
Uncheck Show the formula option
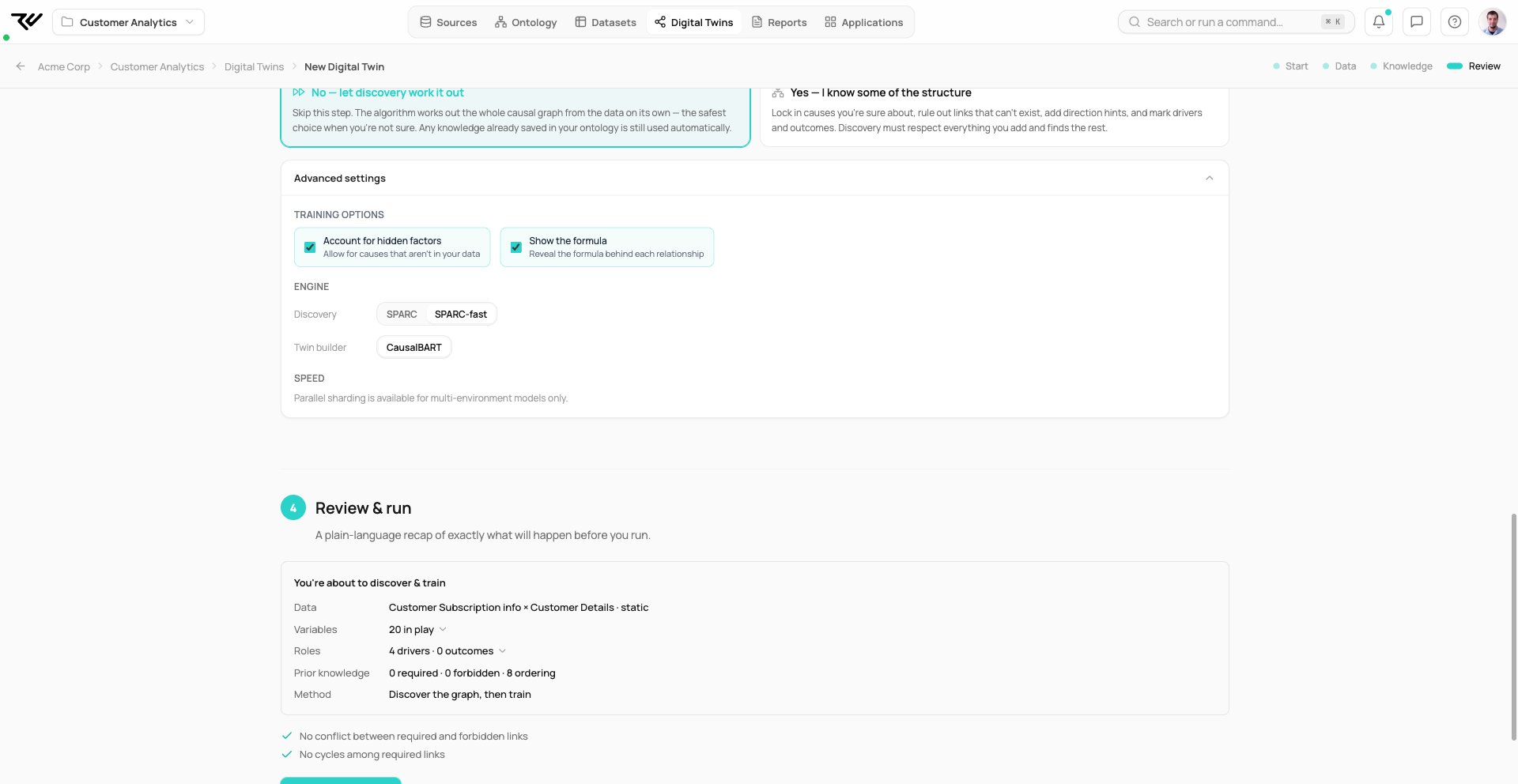coord(516,247)
